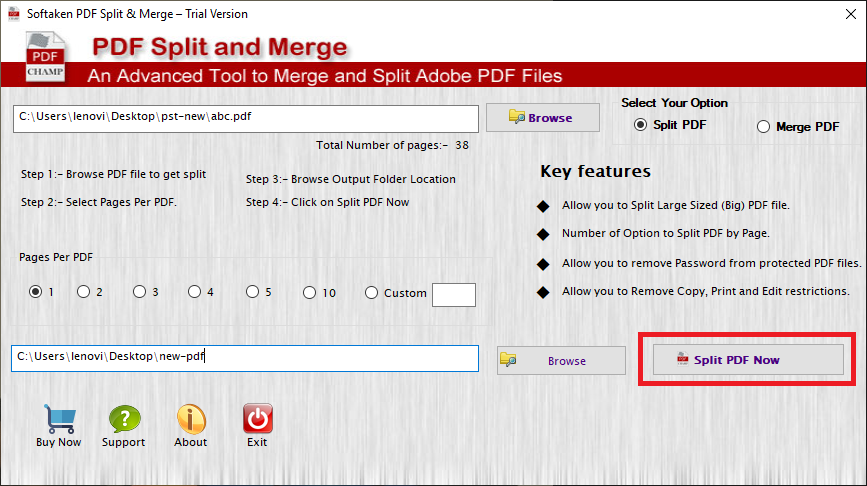This screenshot has width=867, height=486.
Task: Click 'Allow you to Split Large Sized (Big) PDF file.'
Action: (676, 205)
